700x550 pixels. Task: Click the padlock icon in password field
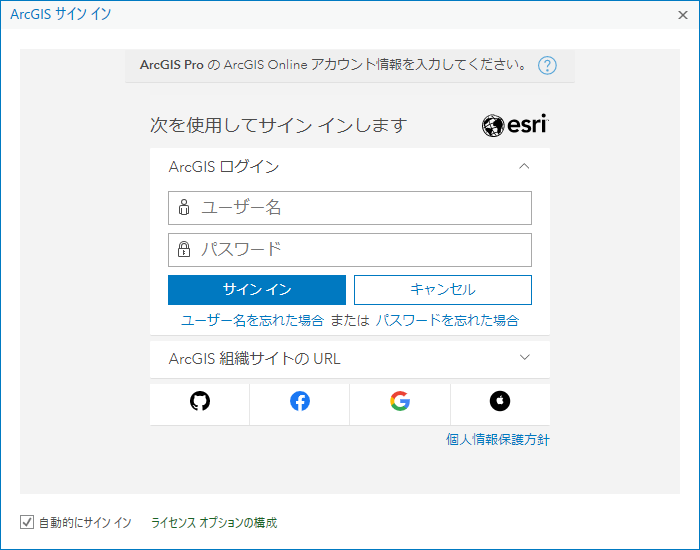point(184,249)
